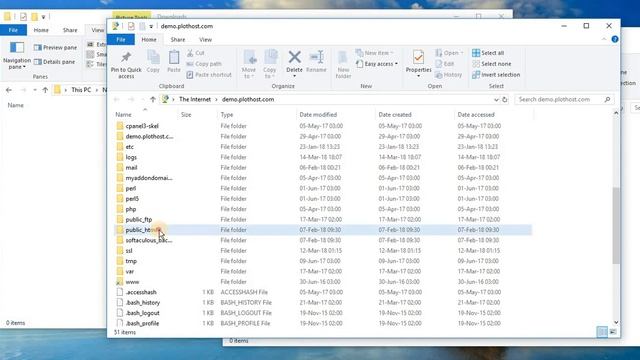This screenshot has height=360, width=640.
Task: Open Delete dropdown arrow below Delete
Action: (x=294, y=76)
